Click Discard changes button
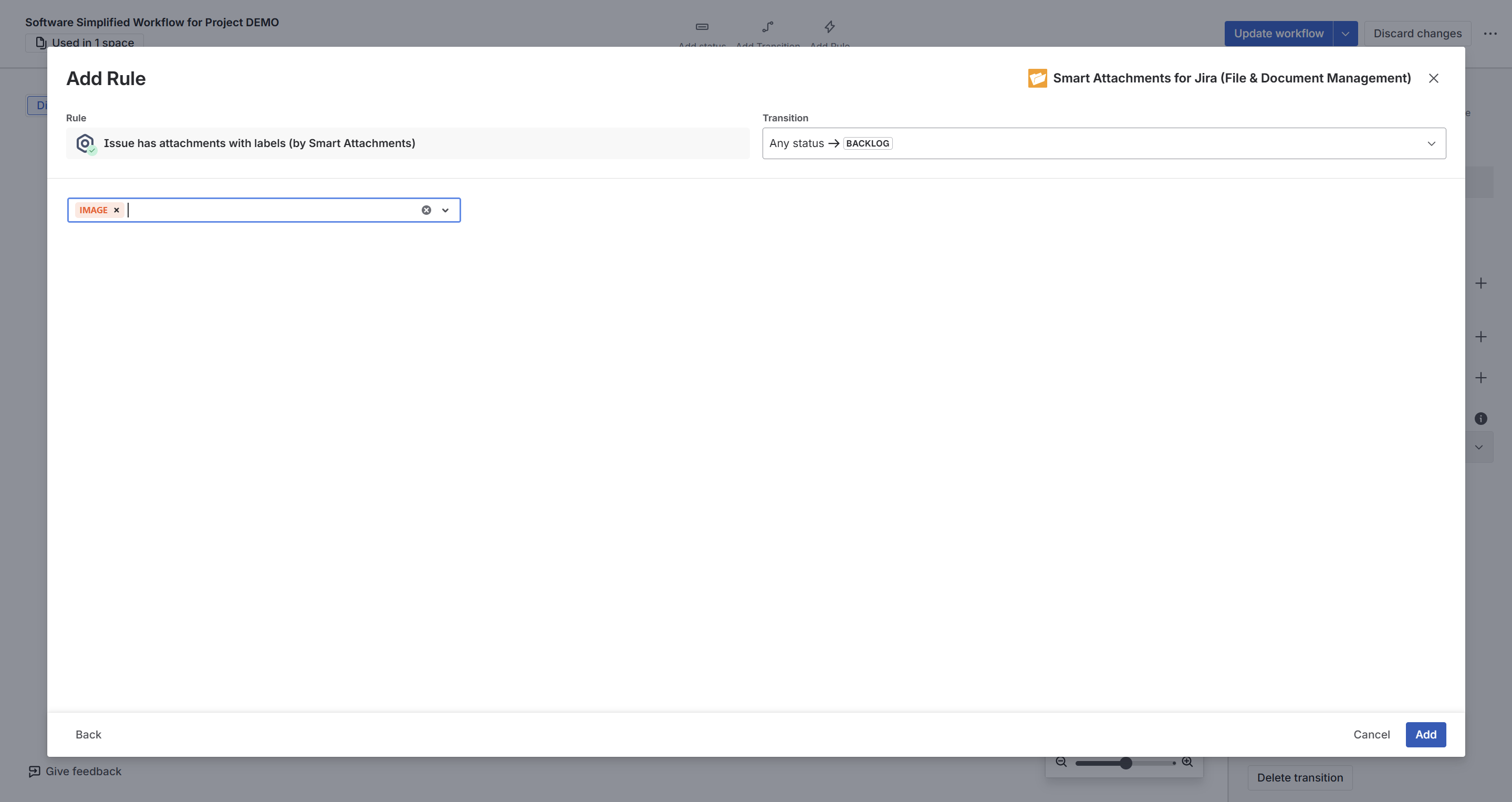 pyautogui.click(x=1417, y=34)
